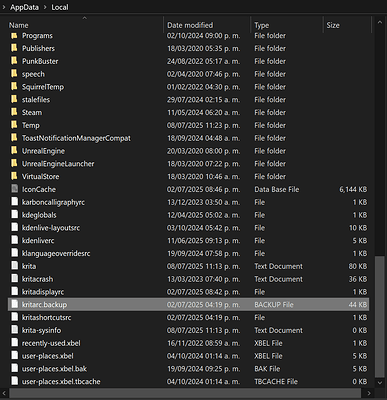This screenshot has width=387, height=400.
Task: Click the PunkBuster folder icon
Action: click(14, 61)
